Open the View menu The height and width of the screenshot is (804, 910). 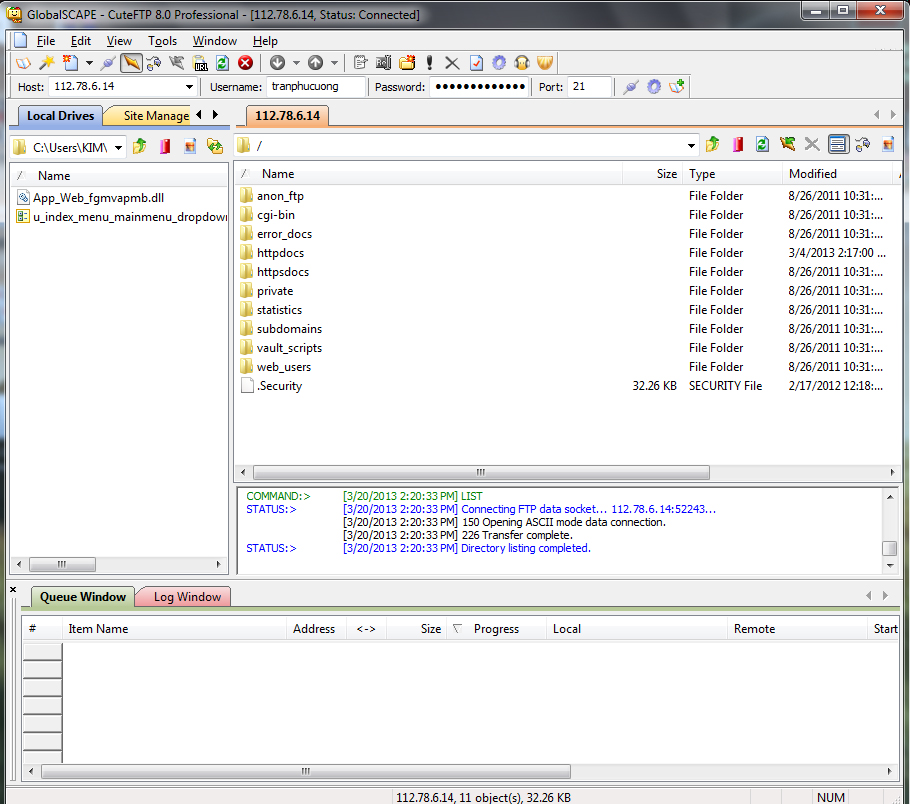(119, 41)
